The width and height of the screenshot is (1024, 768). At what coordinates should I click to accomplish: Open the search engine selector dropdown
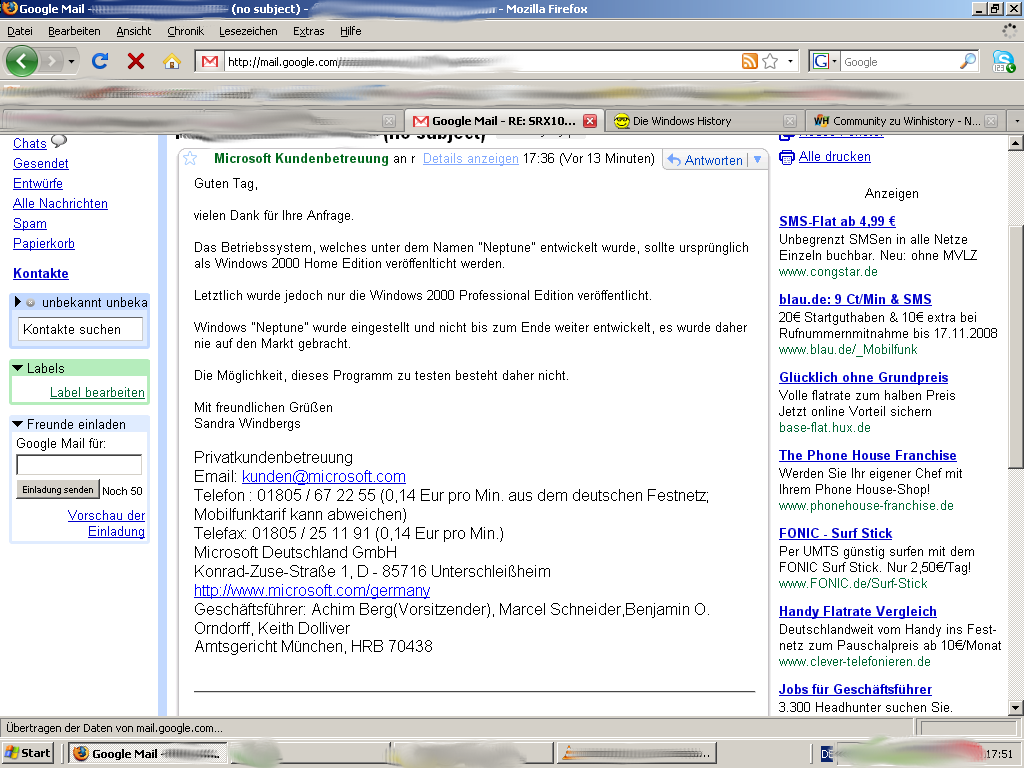click(825, 61)
